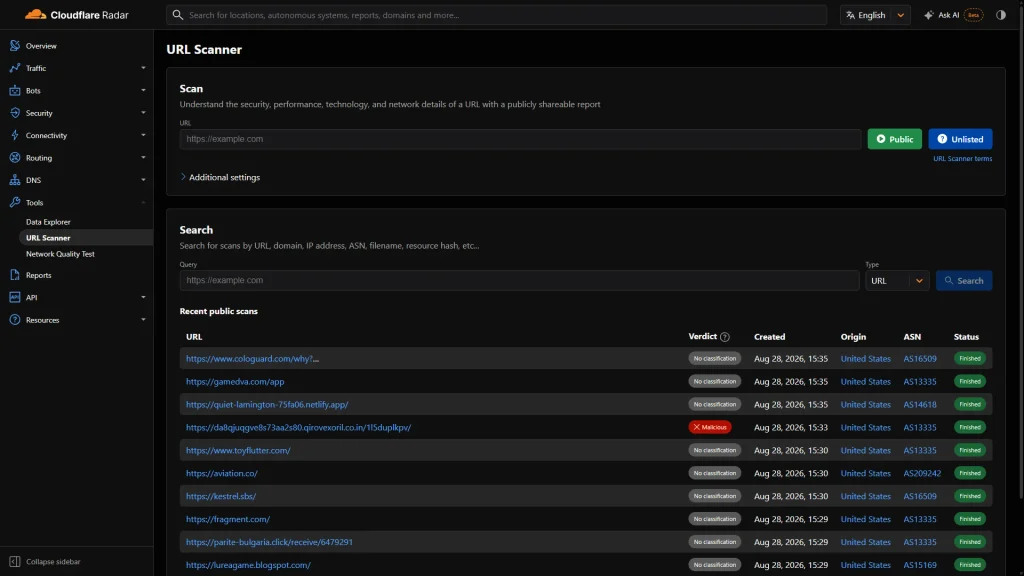The image size is (1024, 576).
Task: Expand the DNS menu chevron
Action: click(x=143, y=180)
